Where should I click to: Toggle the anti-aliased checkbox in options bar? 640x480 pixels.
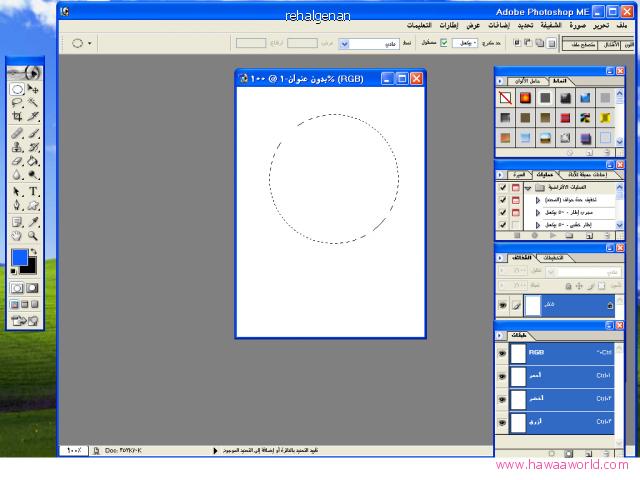point(445,44)
